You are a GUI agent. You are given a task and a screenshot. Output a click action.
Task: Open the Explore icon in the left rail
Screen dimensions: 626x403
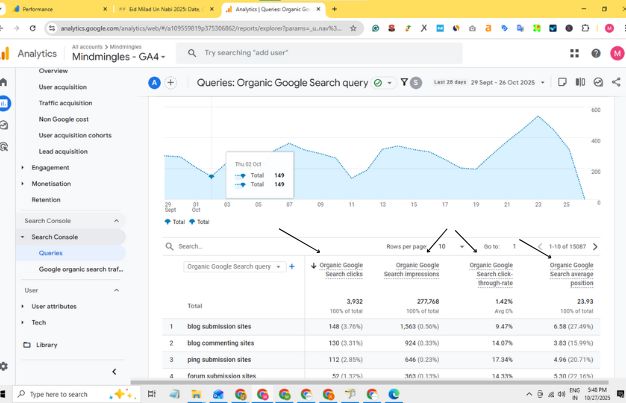point(4,125)
